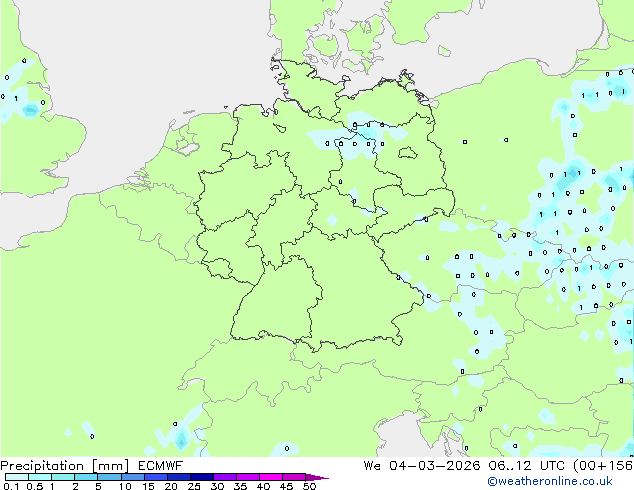Click the date 'We 04-03-2026' text
This screenshot has height=490, width=634.
[422, 466]
